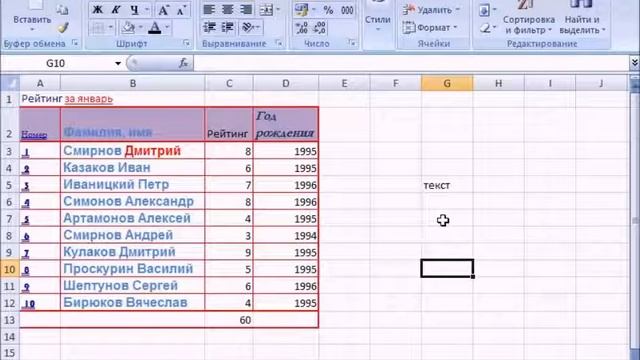Image resolution: width=640 pixels, height=360 pixels.
Task: Click the Select All corner button
Action: pos(10,83)
